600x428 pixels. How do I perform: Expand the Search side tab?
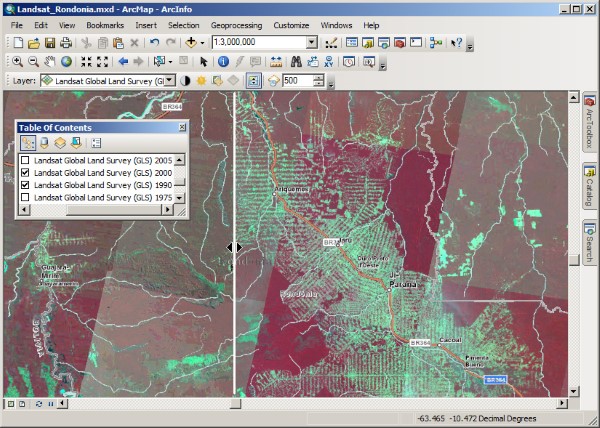(x=590, y=242)
